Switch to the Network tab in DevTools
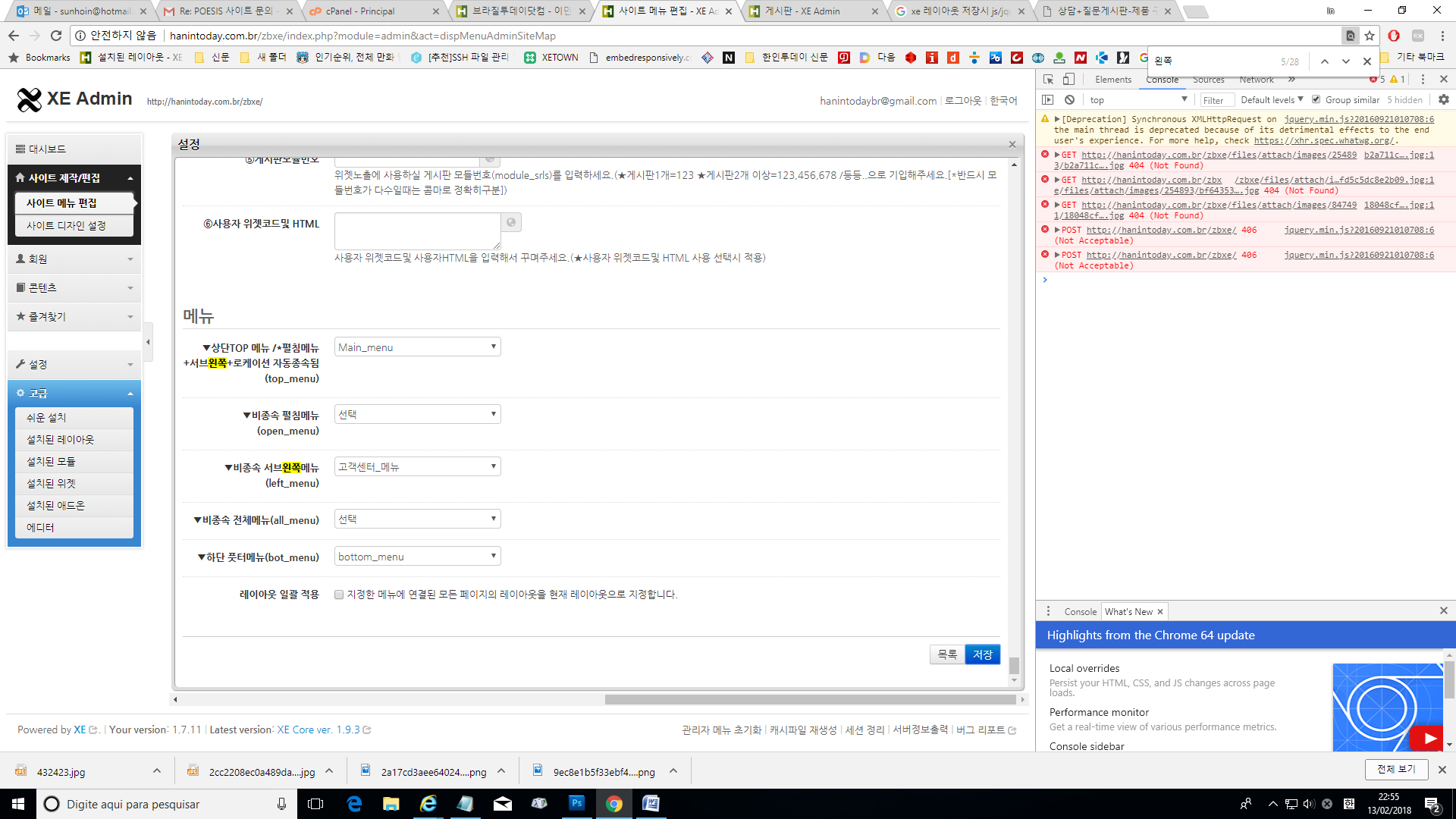1456x819 pixels. tap(1256, 79)
